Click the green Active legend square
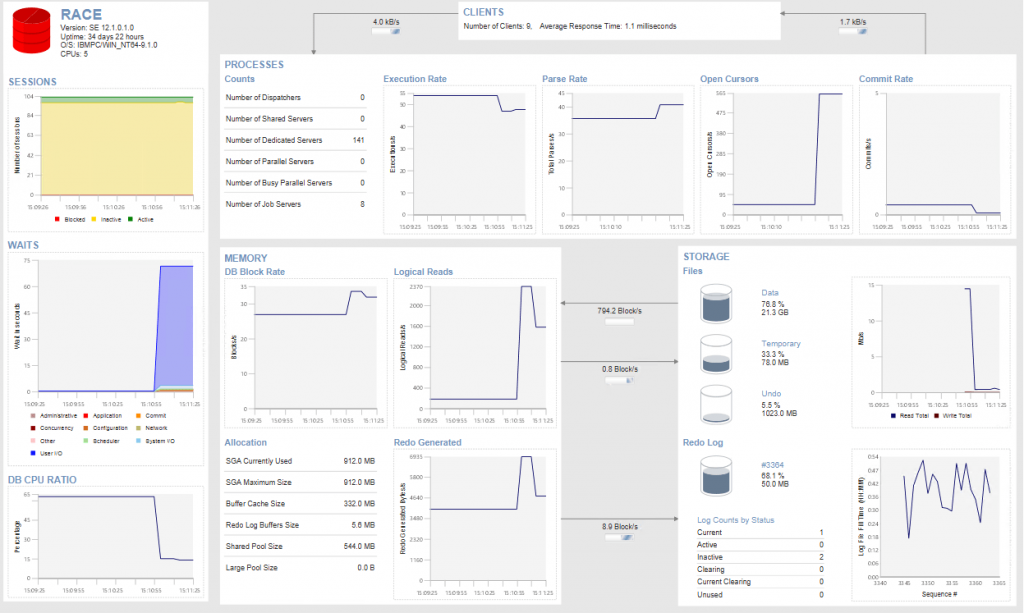The height and width of the screenshot is (613, 1024). point(131,219)
